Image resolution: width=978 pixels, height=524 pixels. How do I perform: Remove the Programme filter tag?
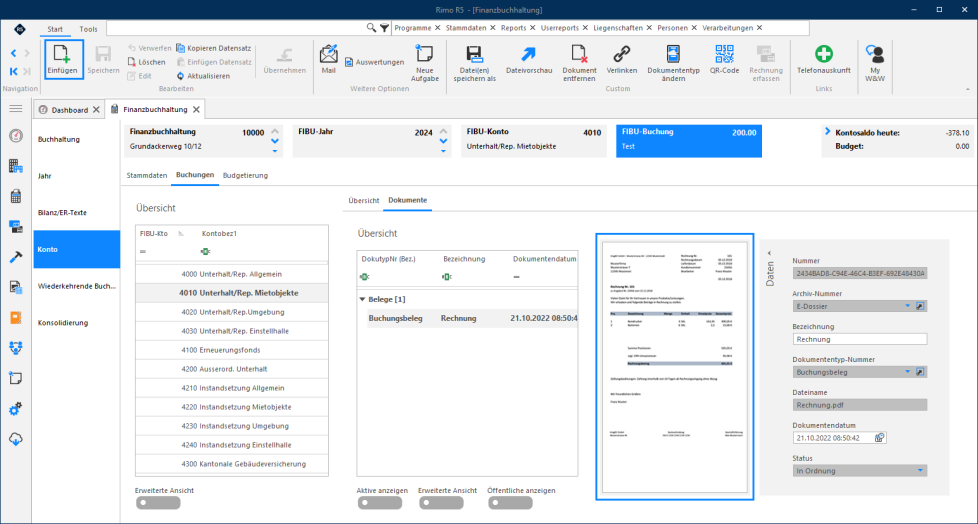tap(437, 28)
